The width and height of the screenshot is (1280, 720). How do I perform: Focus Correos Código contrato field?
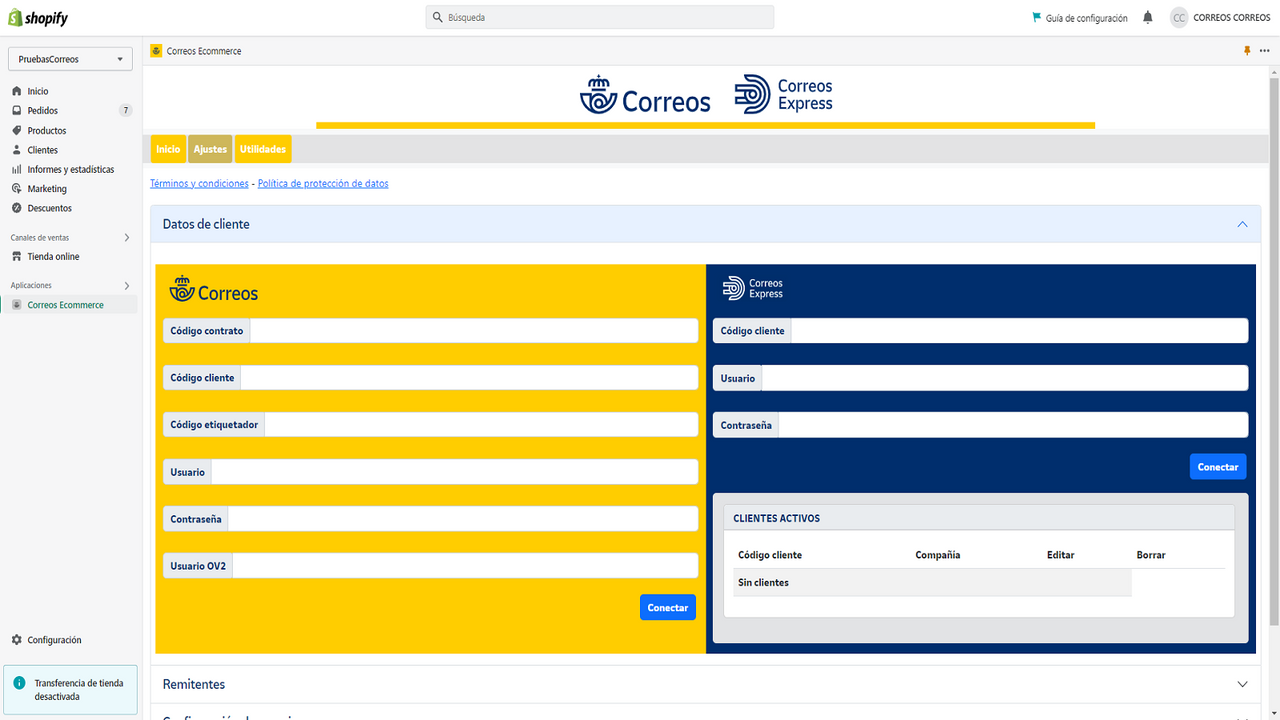473,331
